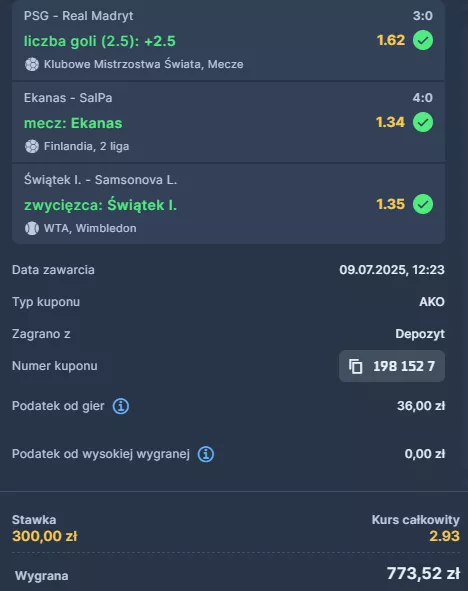Image resolution: width=468 pixels, height=591 pixels.
Task: Click the football icon for Klubowe Mistrzostwa Świata
Action: point(32,64)
